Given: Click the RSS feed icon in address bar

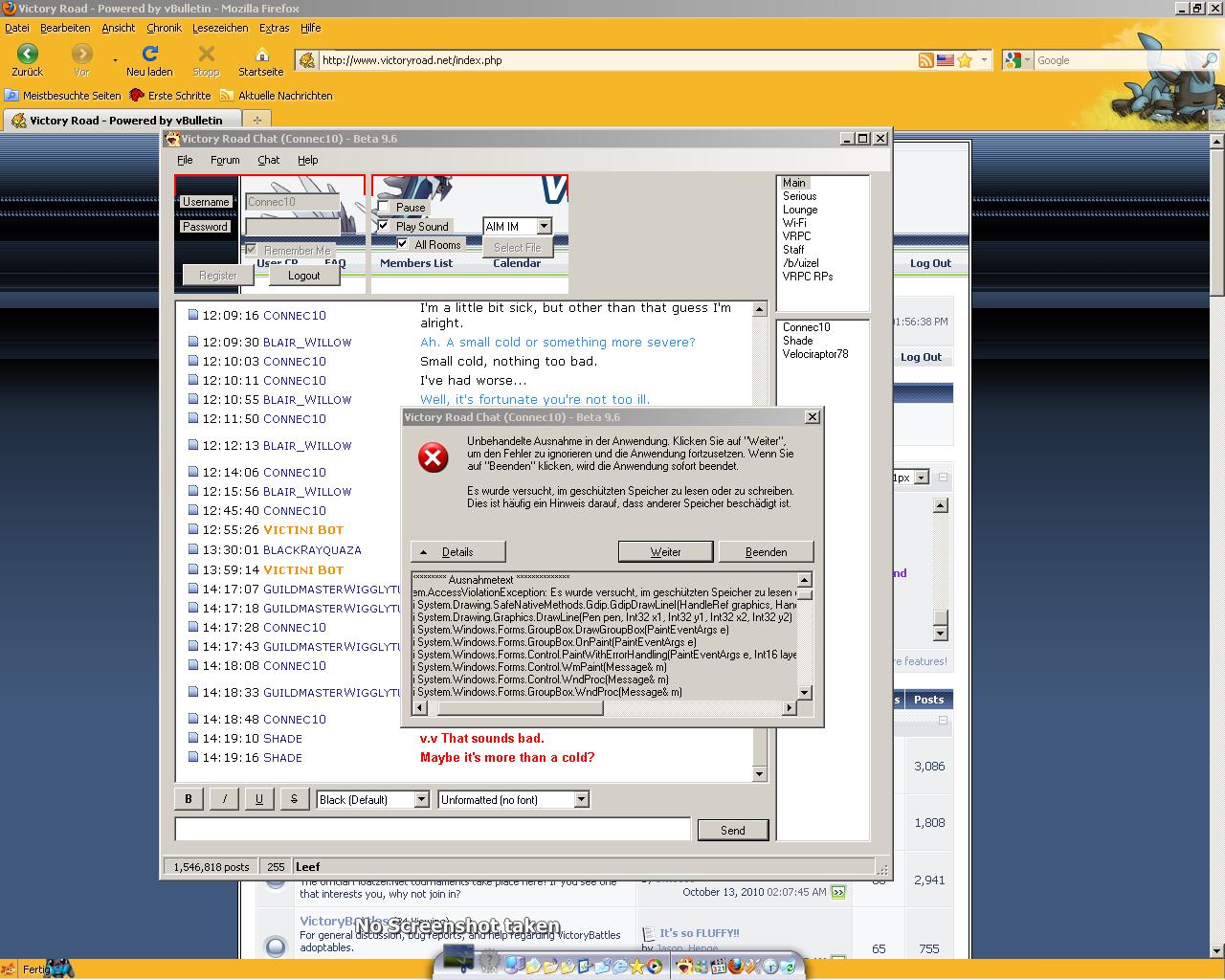Looking at the screenshot, I should click(x=925, y=60).
